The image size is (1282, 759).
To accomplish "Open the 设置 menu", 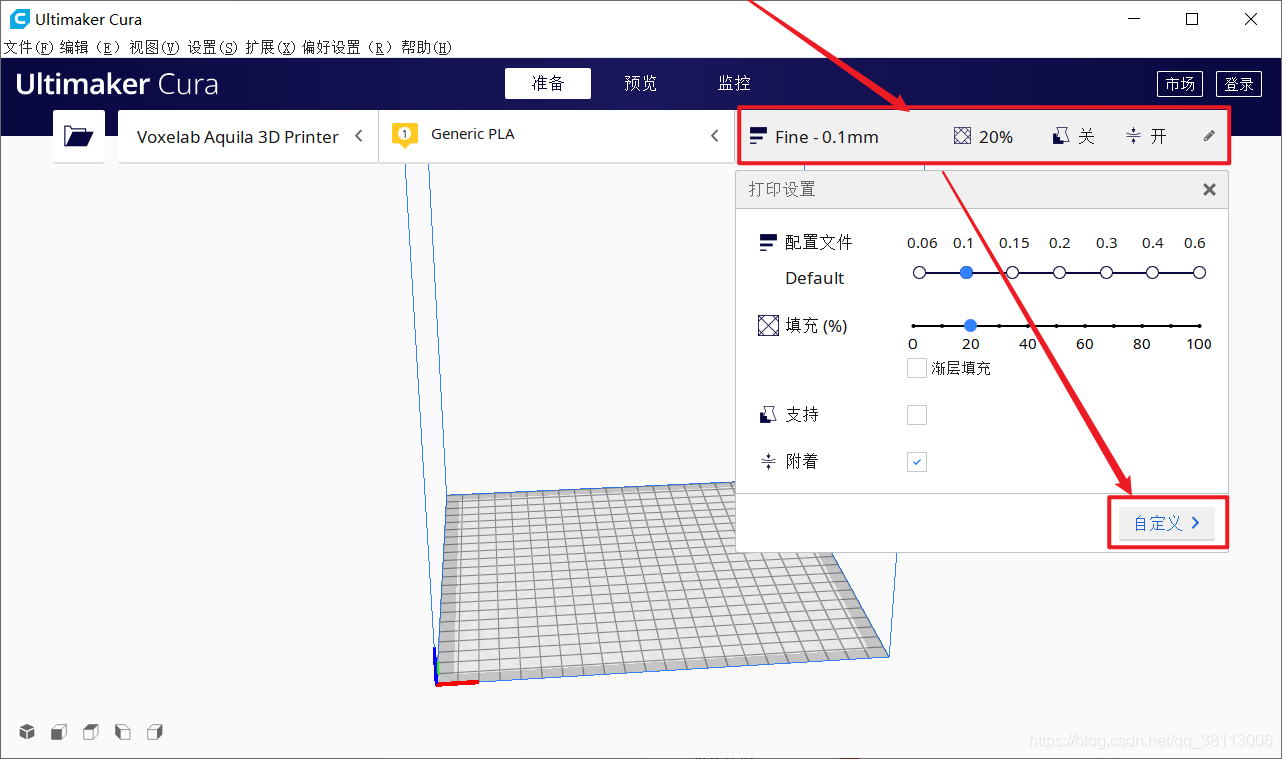I will (x=213, y=47).
